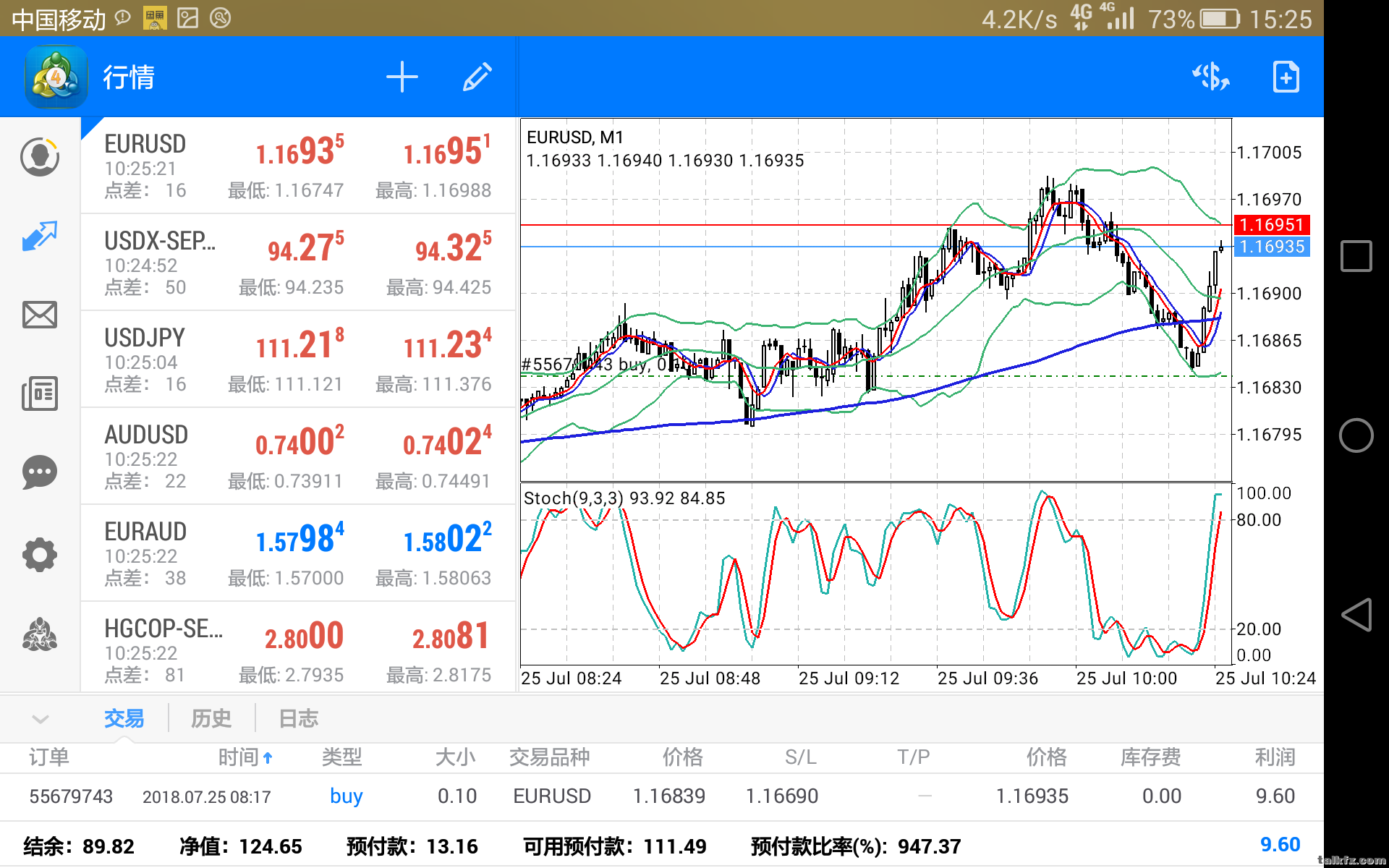Image resolution: width=1389 pixels, height=868 pixels.
Task: Open the traders community icon at sidebar bottom
Action: [40, 634]
